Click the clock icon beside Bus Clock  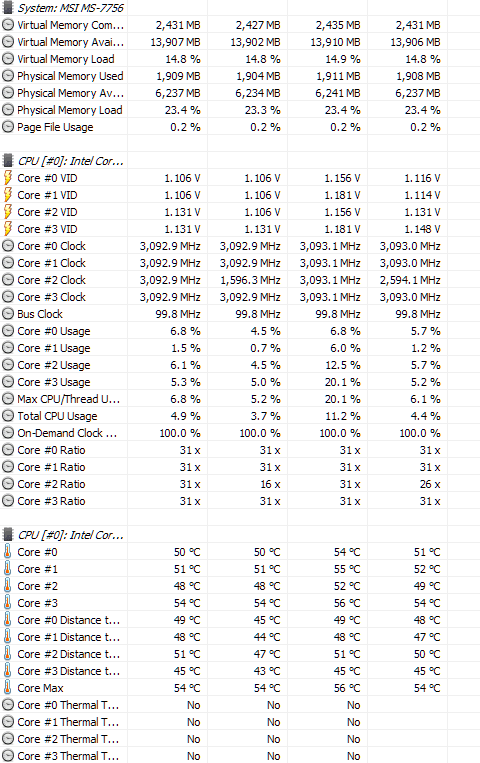8,314
